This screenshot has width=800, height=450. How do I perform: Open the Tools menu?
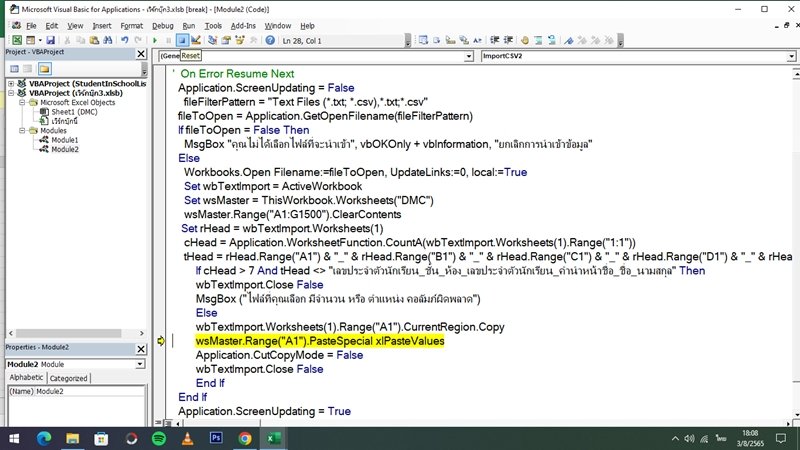pos(213,25)
